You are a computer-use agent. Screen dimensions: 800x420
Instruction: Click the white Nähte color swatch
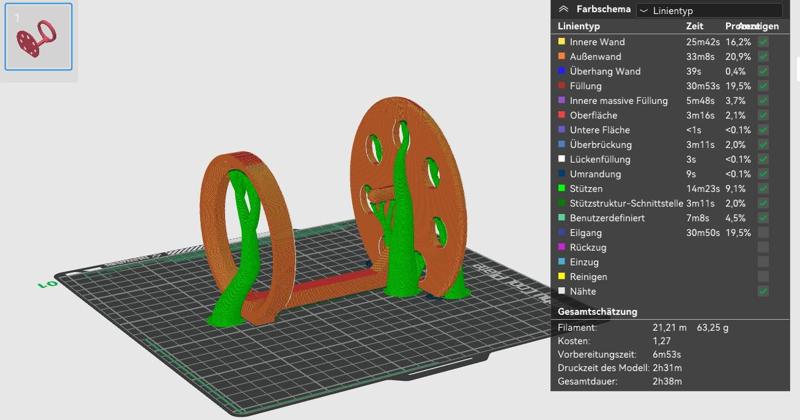point(562,291)
